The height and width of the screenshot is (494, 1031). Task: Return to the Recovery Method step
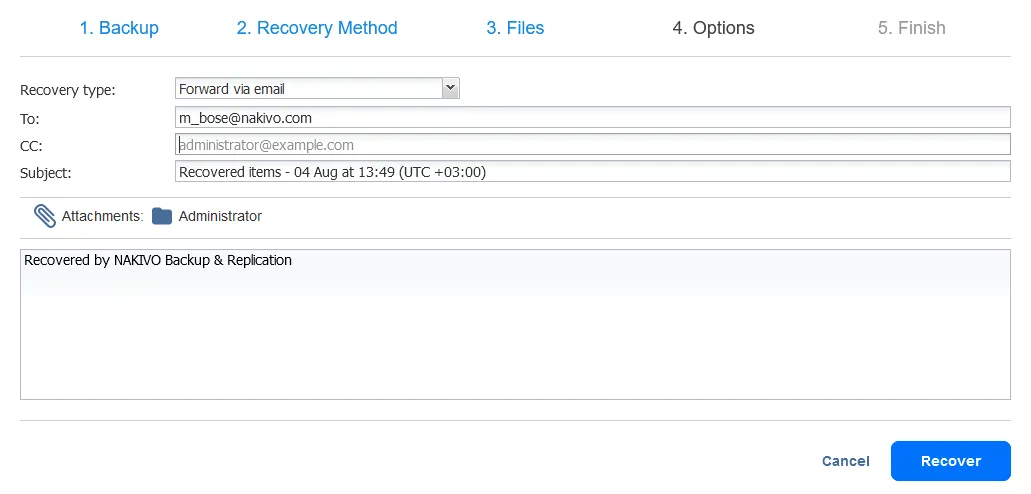pyautogui.click(x=317, y=28)
